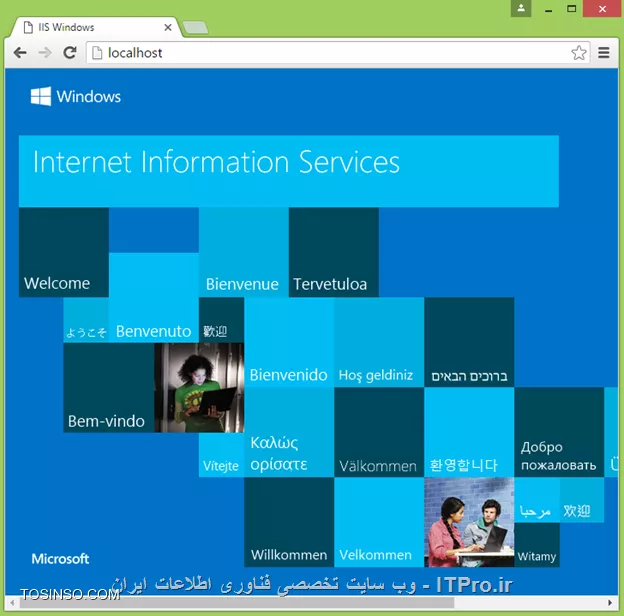Click the Willkommen tile

pyautogui.click(x=289, y=522)
